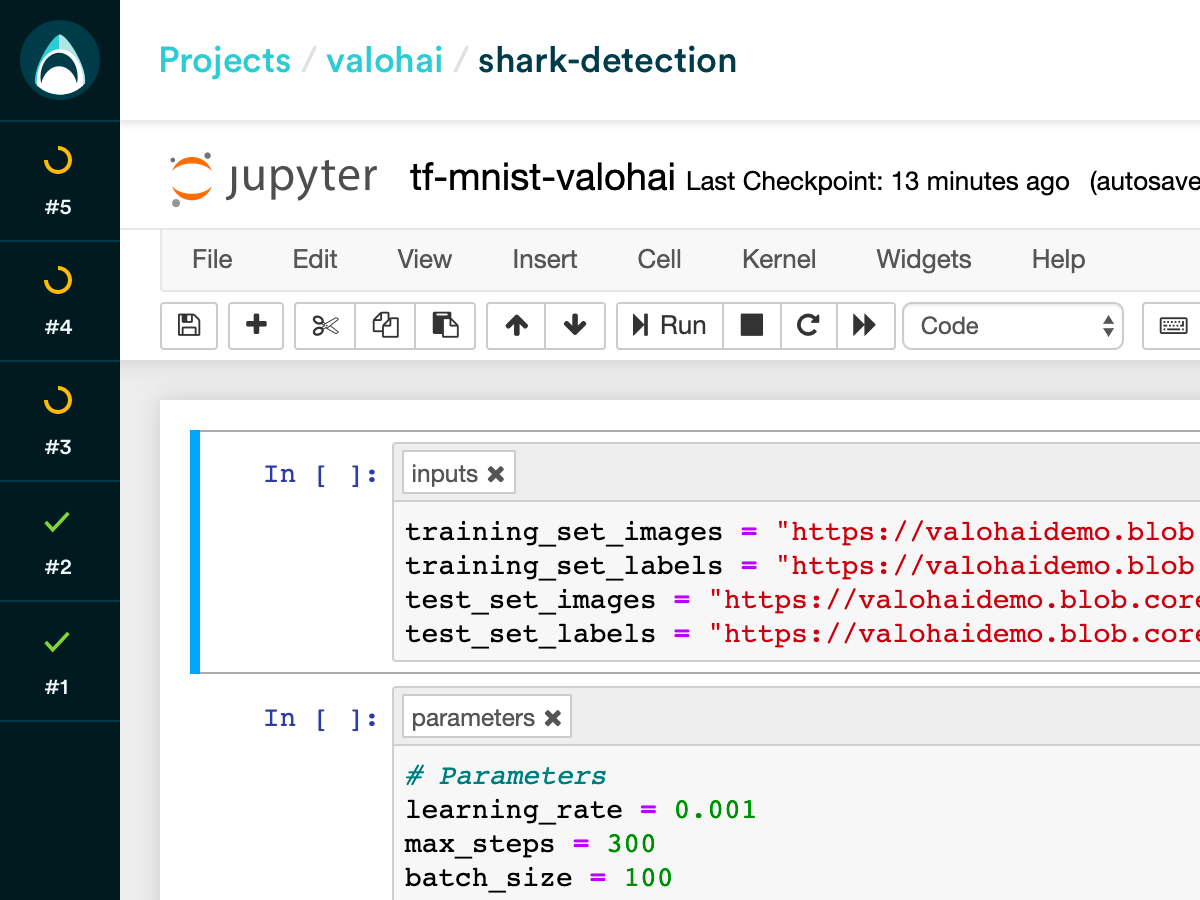Open the Edit menu
This screenshot has height=900, width=1200.
[x=315, y=259]
